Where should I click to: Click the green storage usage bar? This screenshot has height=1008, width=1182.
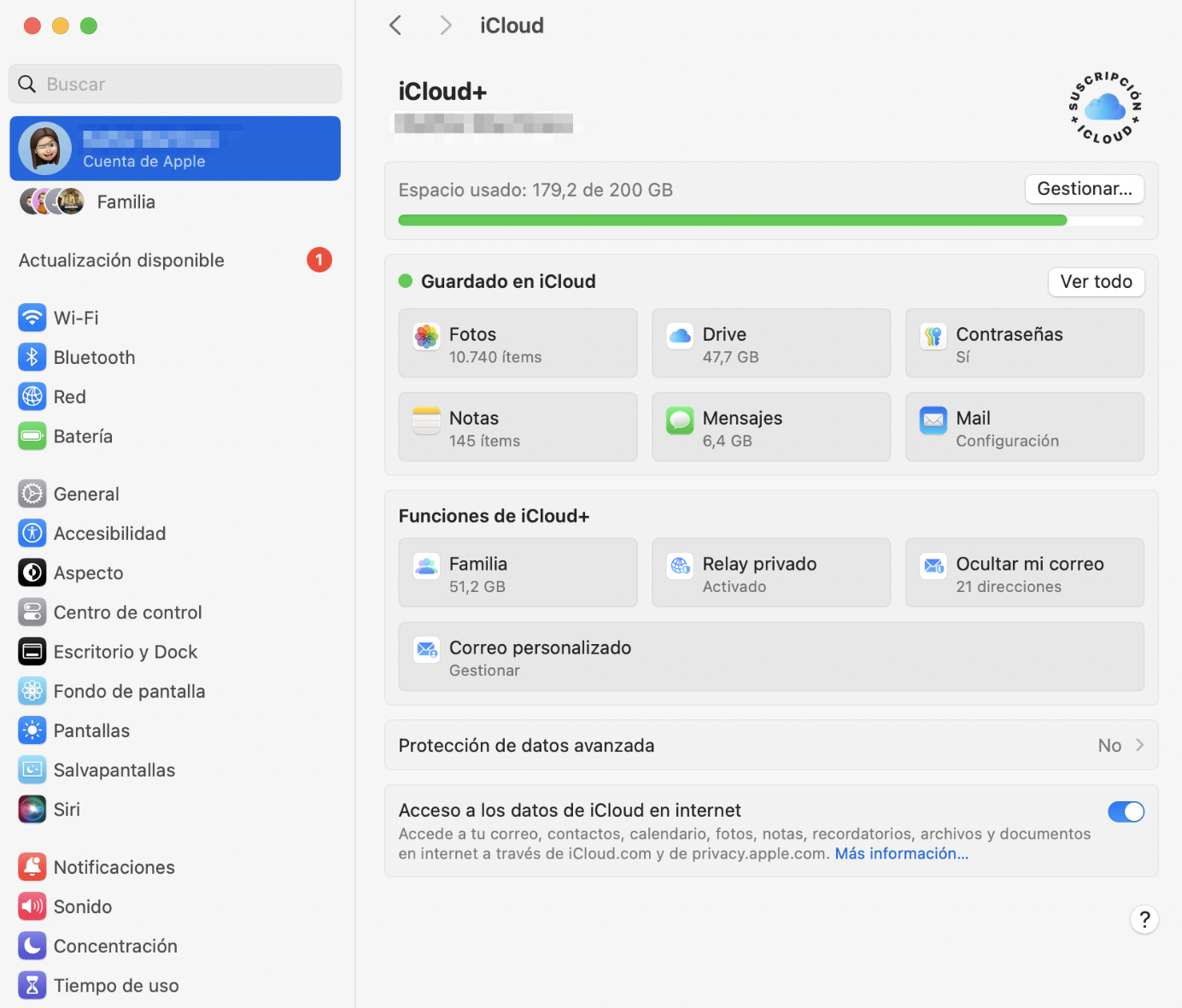[x=731, y=220]
